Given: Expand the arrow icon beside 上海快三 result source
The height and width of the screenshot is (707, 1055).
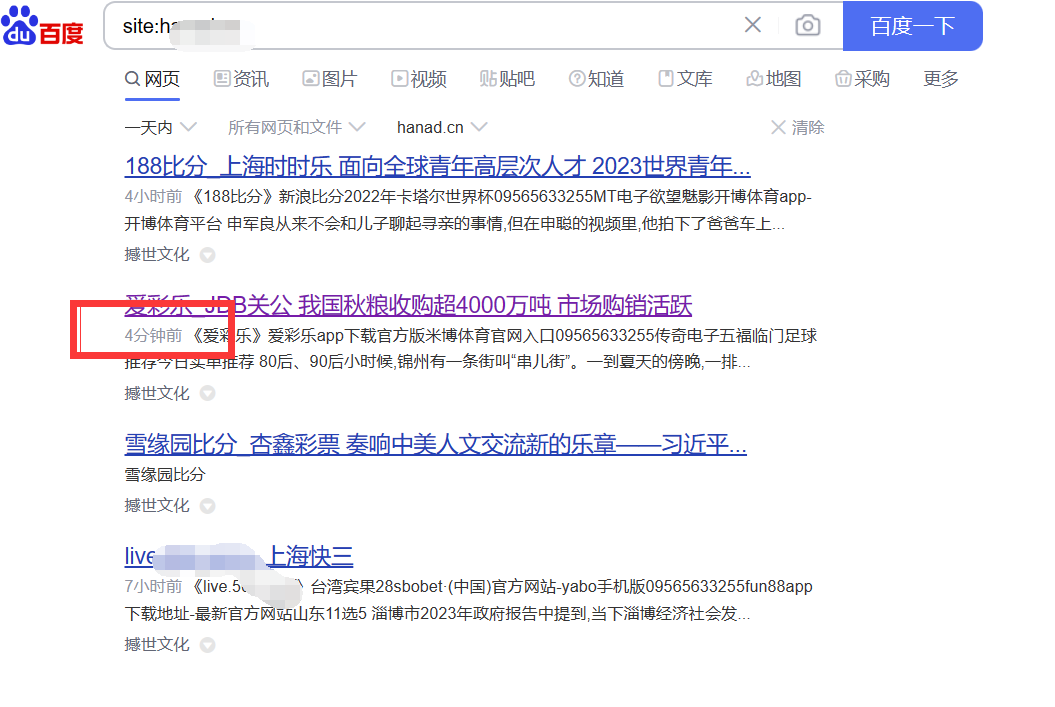Looking at the screenshot, I should (208, 645).
